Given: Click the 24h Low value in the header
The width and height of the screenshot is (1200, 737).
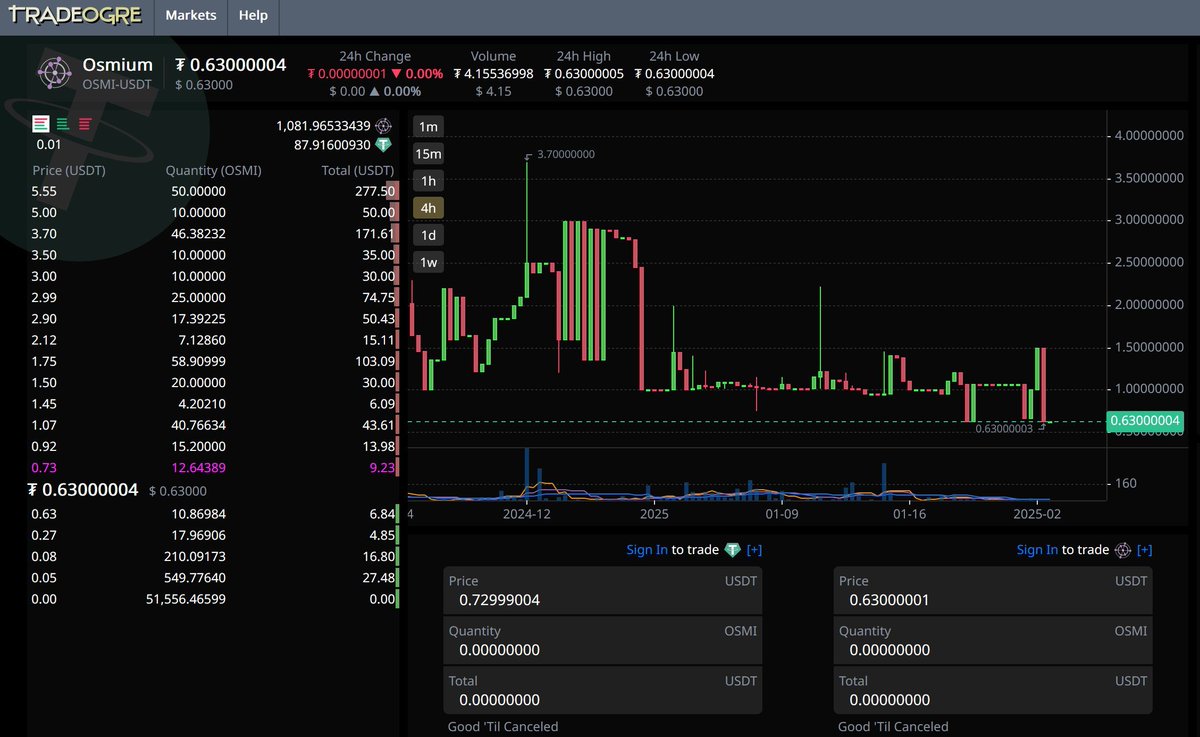Looking at the screenshot, I should point(674,74).
